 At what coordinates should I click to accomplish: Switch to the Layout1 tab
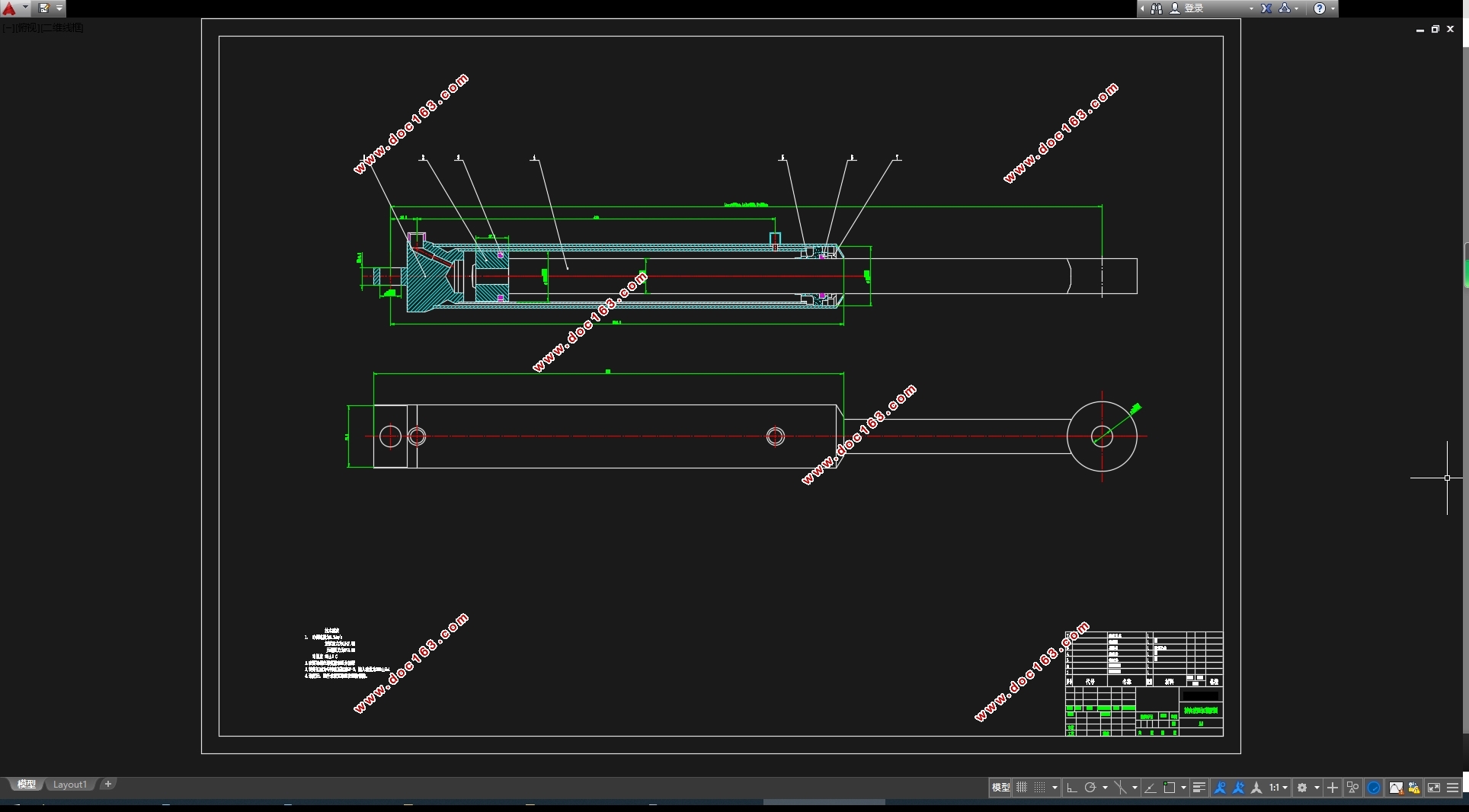point(70,785)
